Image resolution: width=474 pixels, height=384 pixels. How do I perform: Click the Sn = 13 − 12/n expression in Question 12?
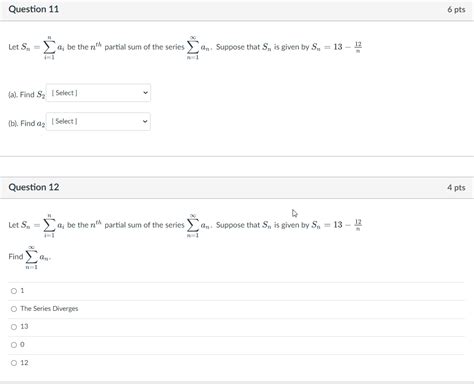(x=337, y=225)
